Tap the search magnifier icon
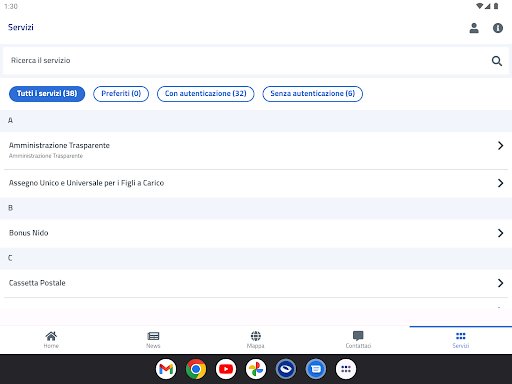This screenshot has width=512, height=384. pyautogui.click(x=497, y=61)
